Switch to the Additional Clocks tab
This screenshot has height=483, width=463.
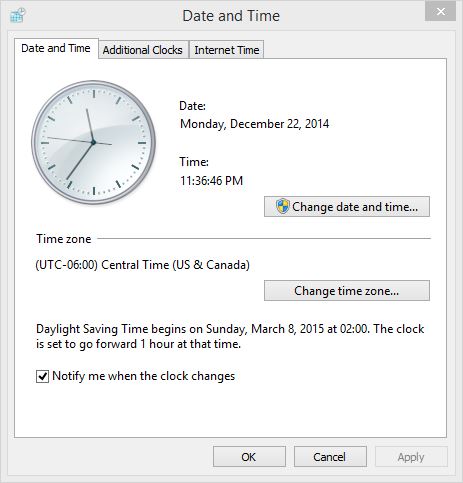[x=143, y=50]
